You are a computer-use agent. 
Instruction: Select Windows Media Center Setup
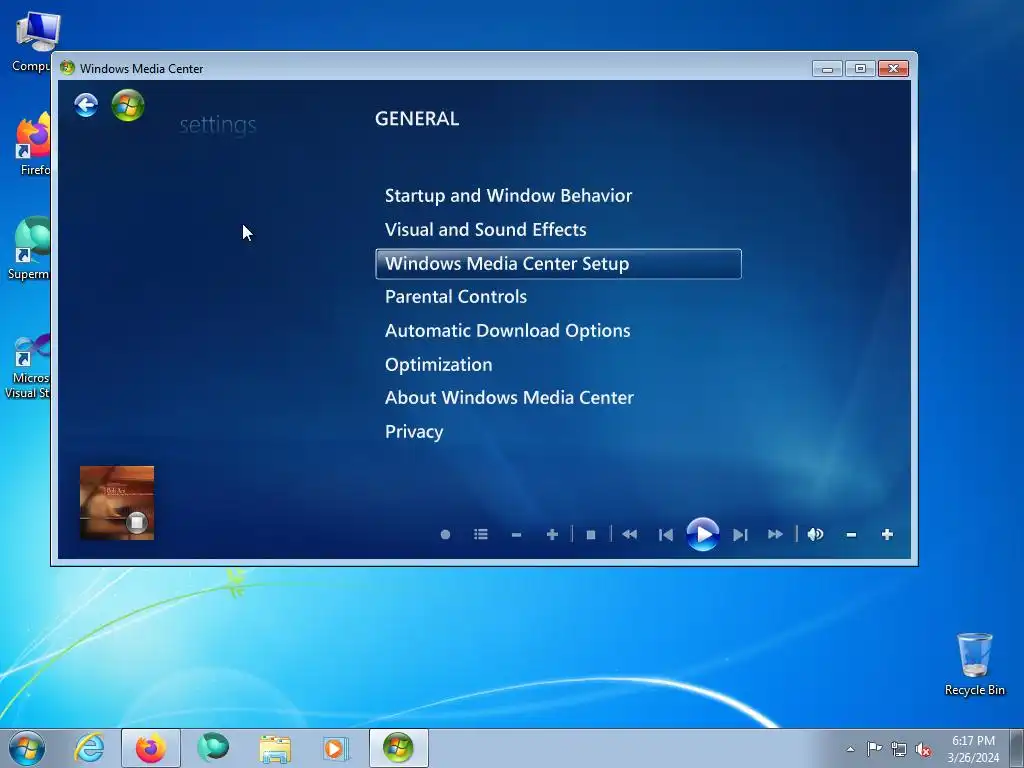click(x=558, y=264)
